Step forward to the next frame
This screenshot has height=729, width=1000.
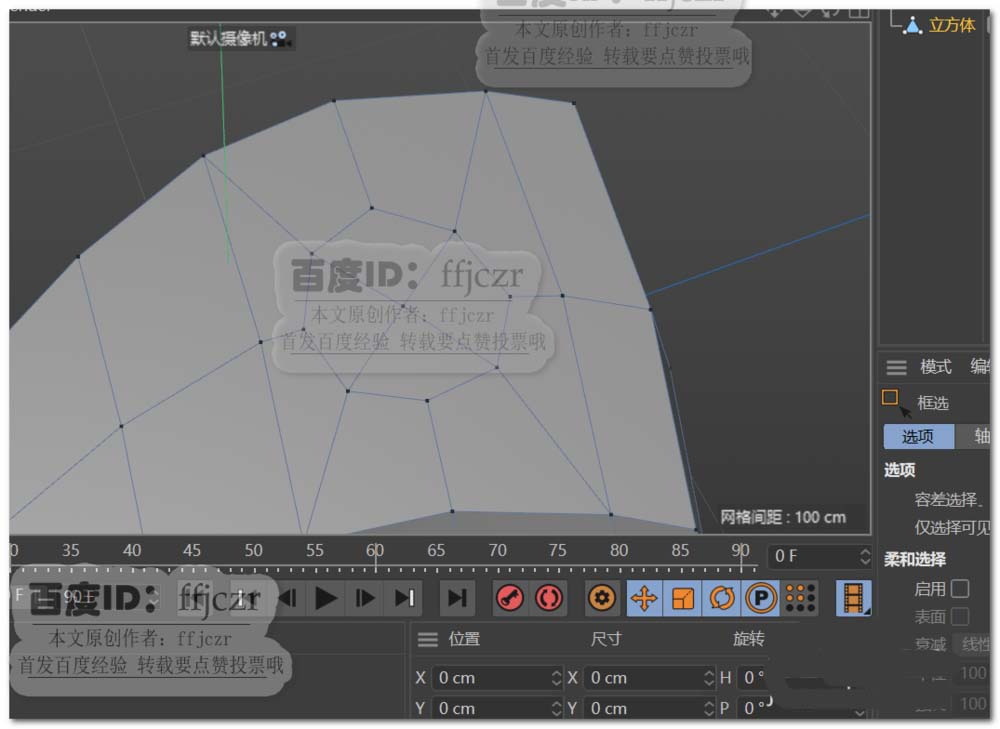(x=365, y=598)
